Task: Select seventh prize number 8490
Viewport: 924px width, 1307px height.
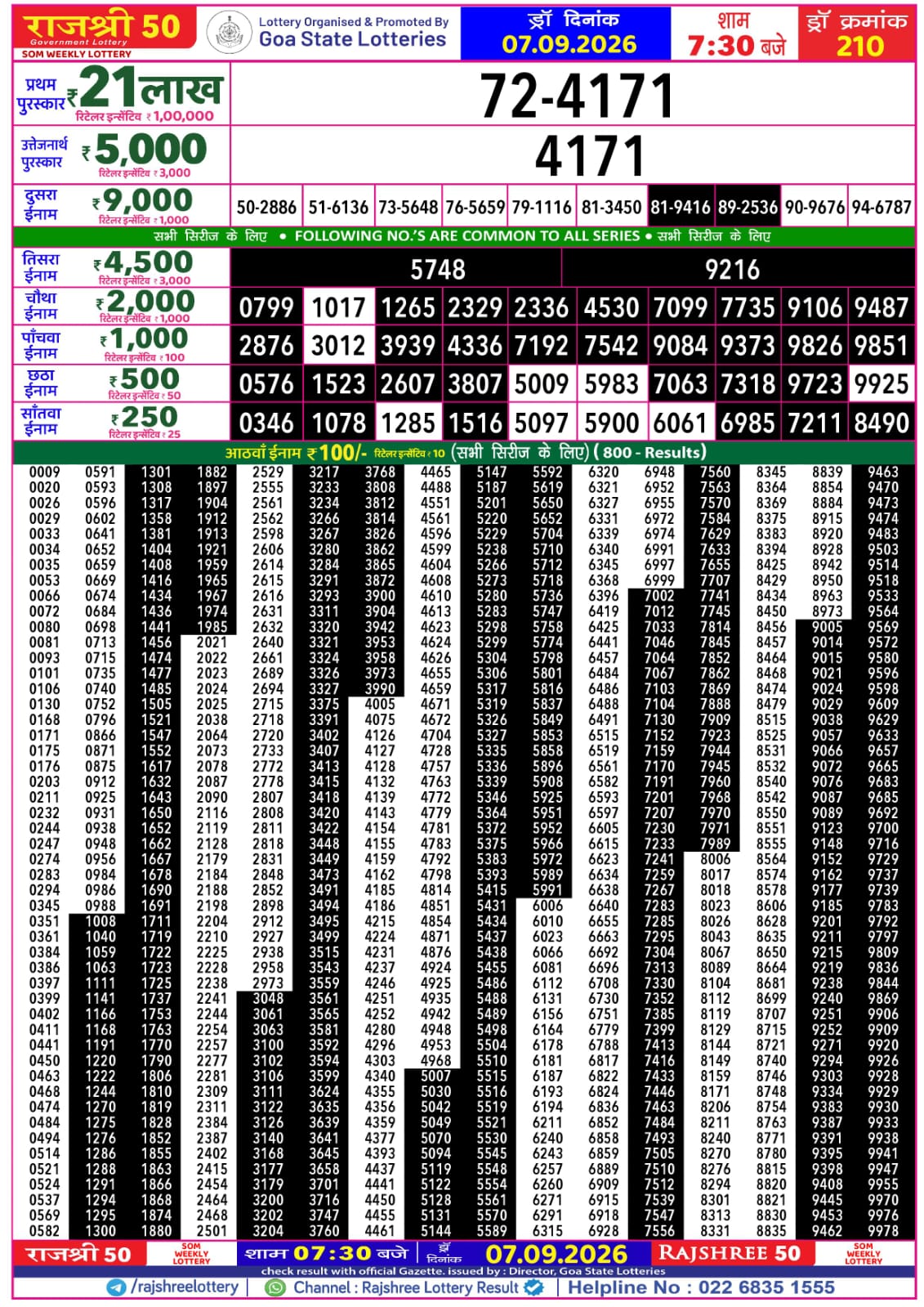Action: [x=882, y=423]
